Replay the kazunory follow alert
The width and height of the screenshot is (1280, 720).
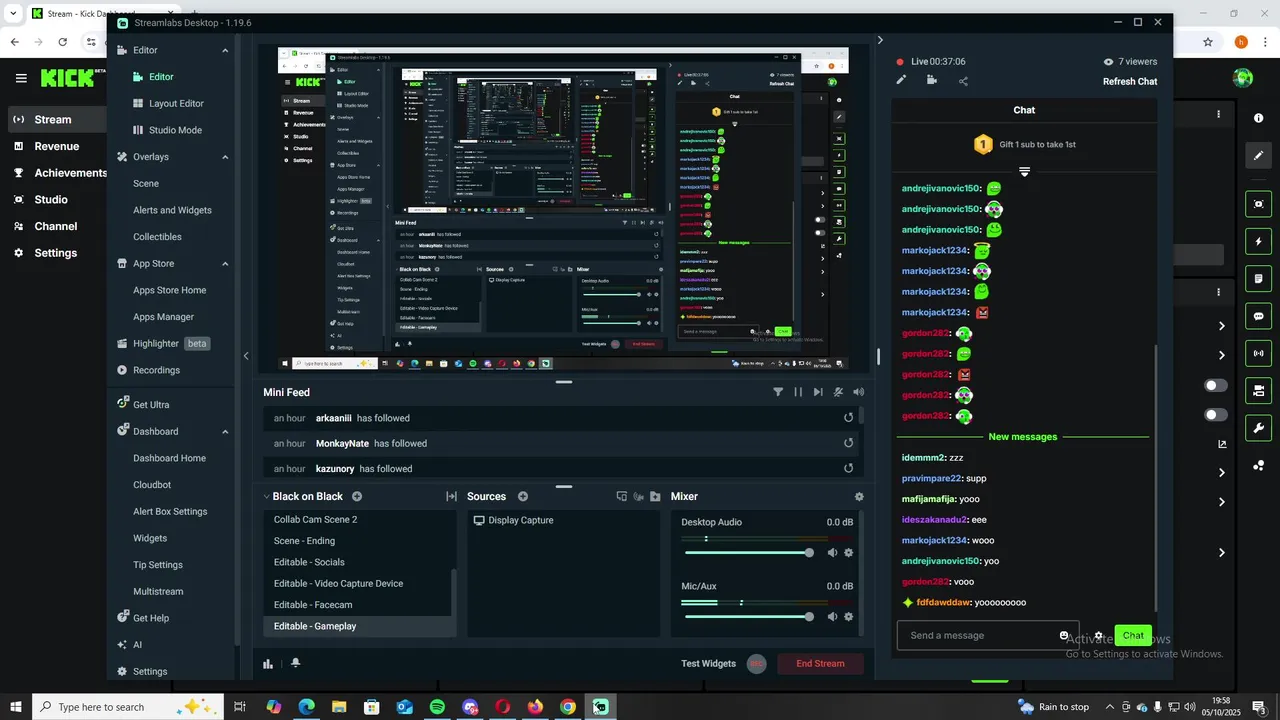(x=848, y=468)
